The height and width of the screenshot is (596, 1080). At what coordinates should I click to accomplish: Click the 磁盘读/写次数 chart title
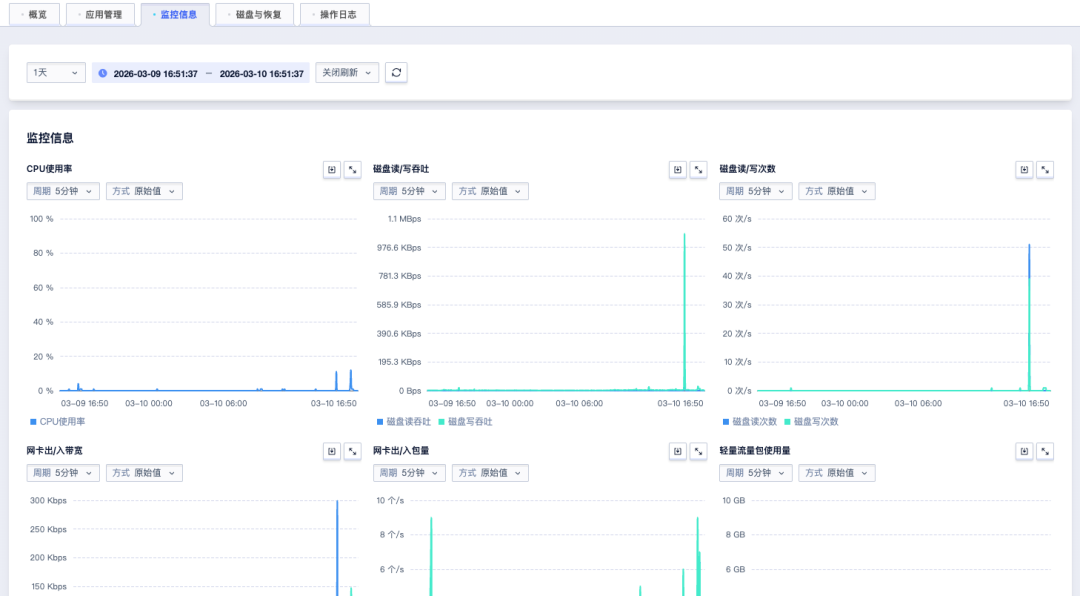(x=747, y=169)
